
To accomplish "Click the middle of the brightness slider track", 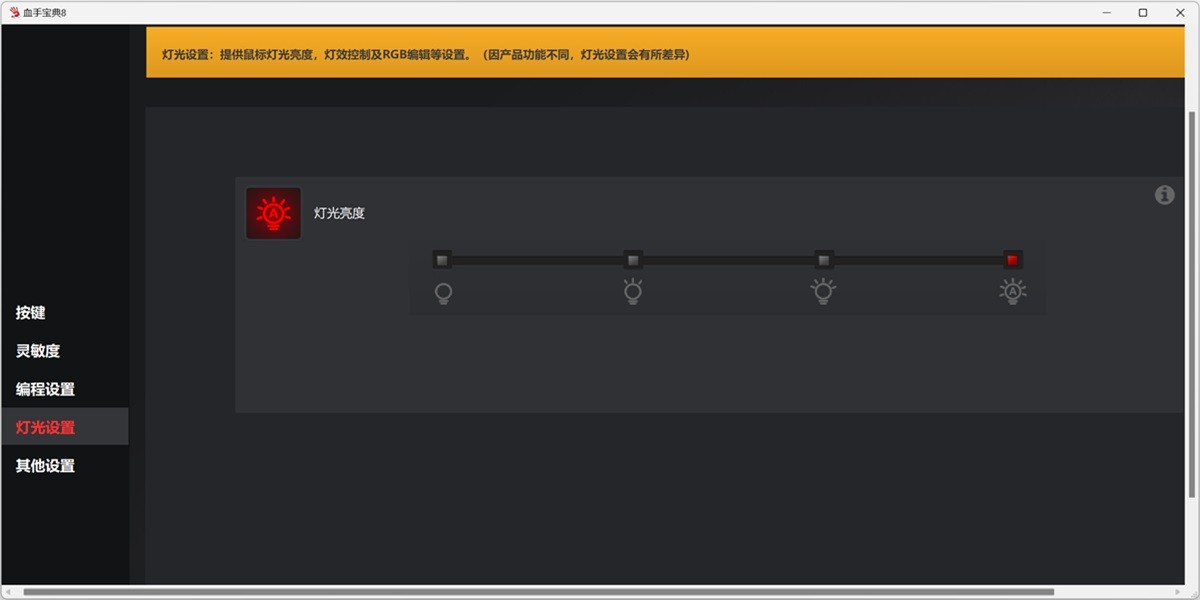I will coord(728,259).
